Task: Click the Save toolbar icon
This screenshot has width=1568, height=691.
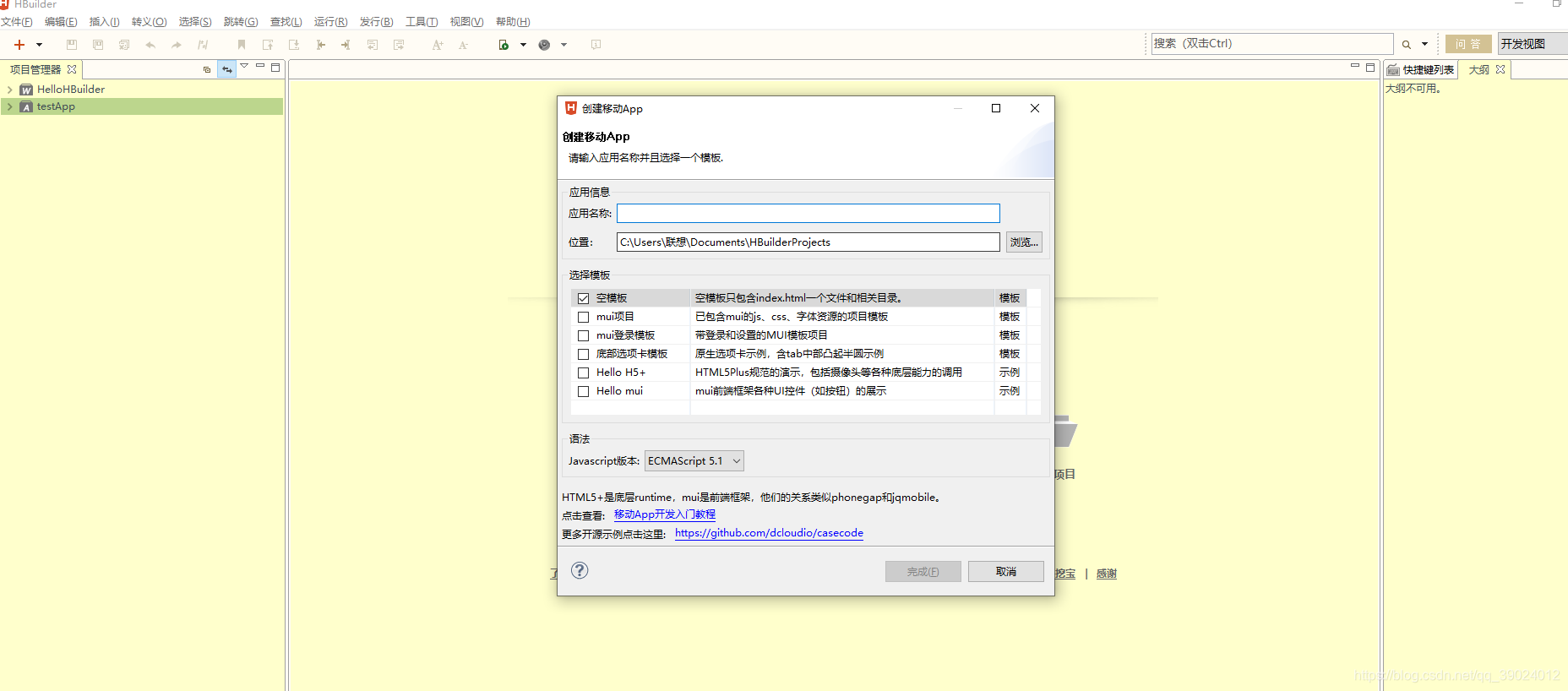Action: (72, 45)
